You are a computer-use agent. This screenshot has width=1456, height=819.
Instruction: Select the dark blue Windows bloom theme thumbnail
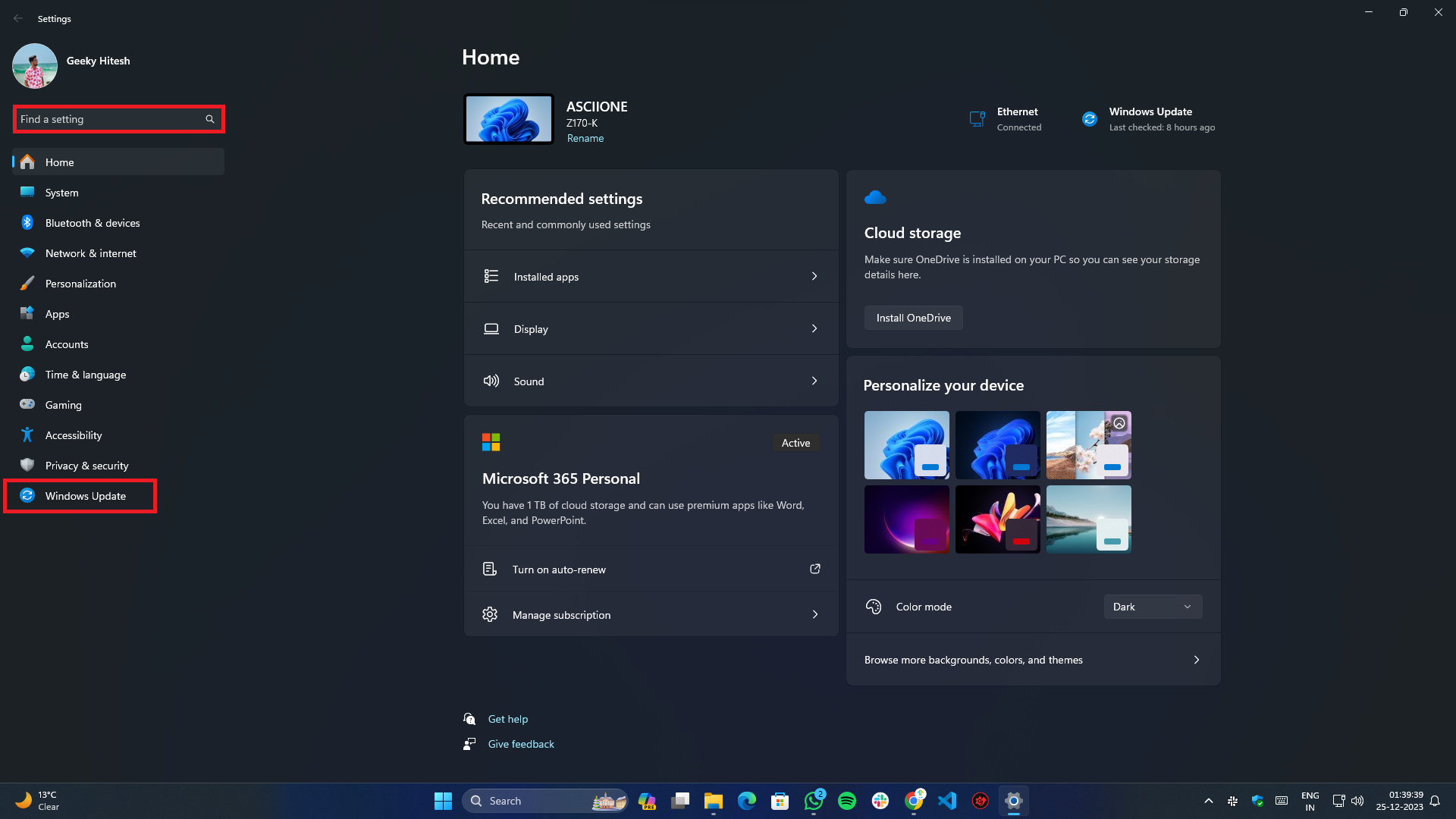tap(997, 445)
